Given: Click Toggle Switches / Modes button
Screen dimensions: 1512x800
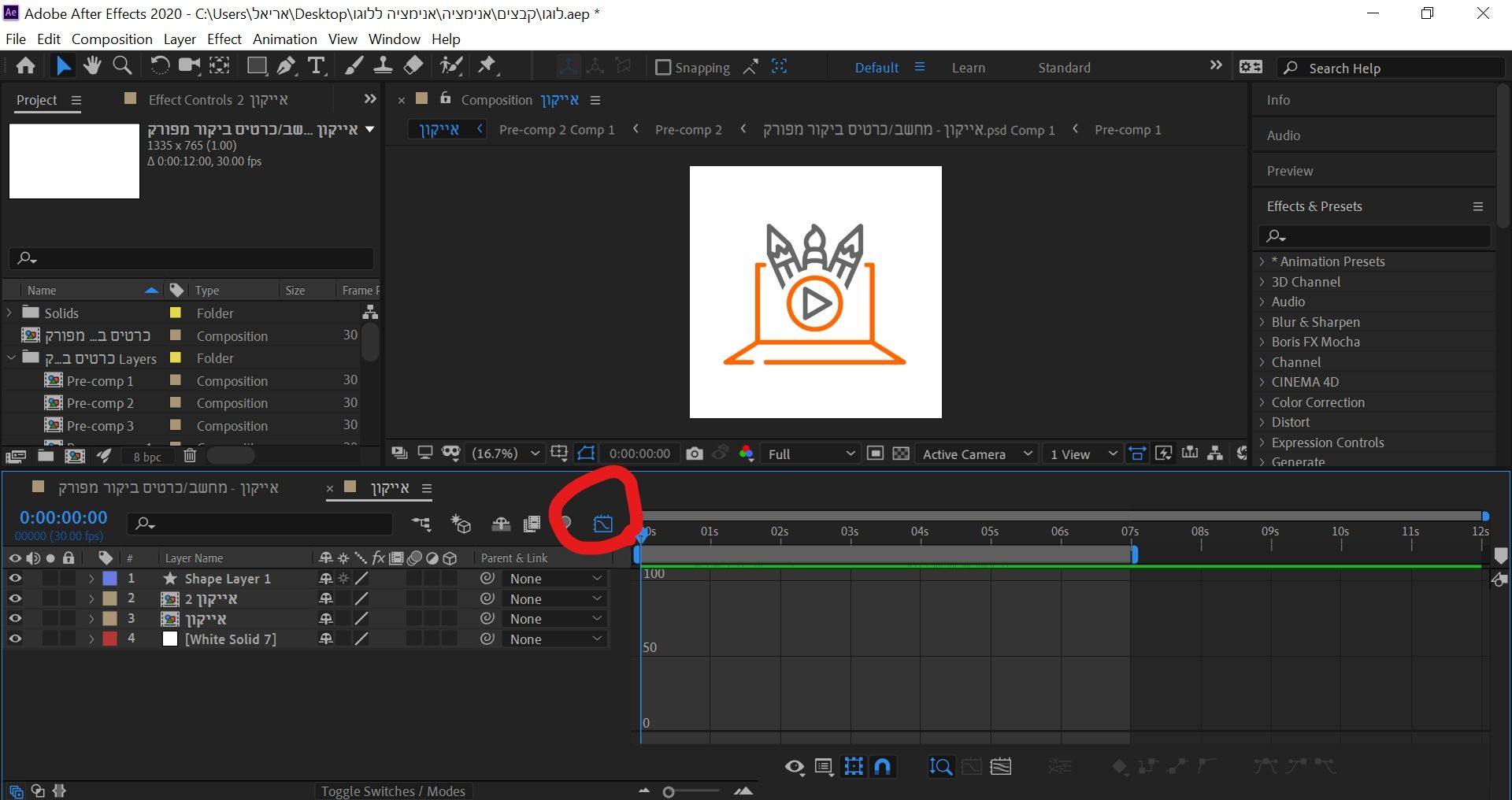Looking at the screenshot, I should (392, 791).
